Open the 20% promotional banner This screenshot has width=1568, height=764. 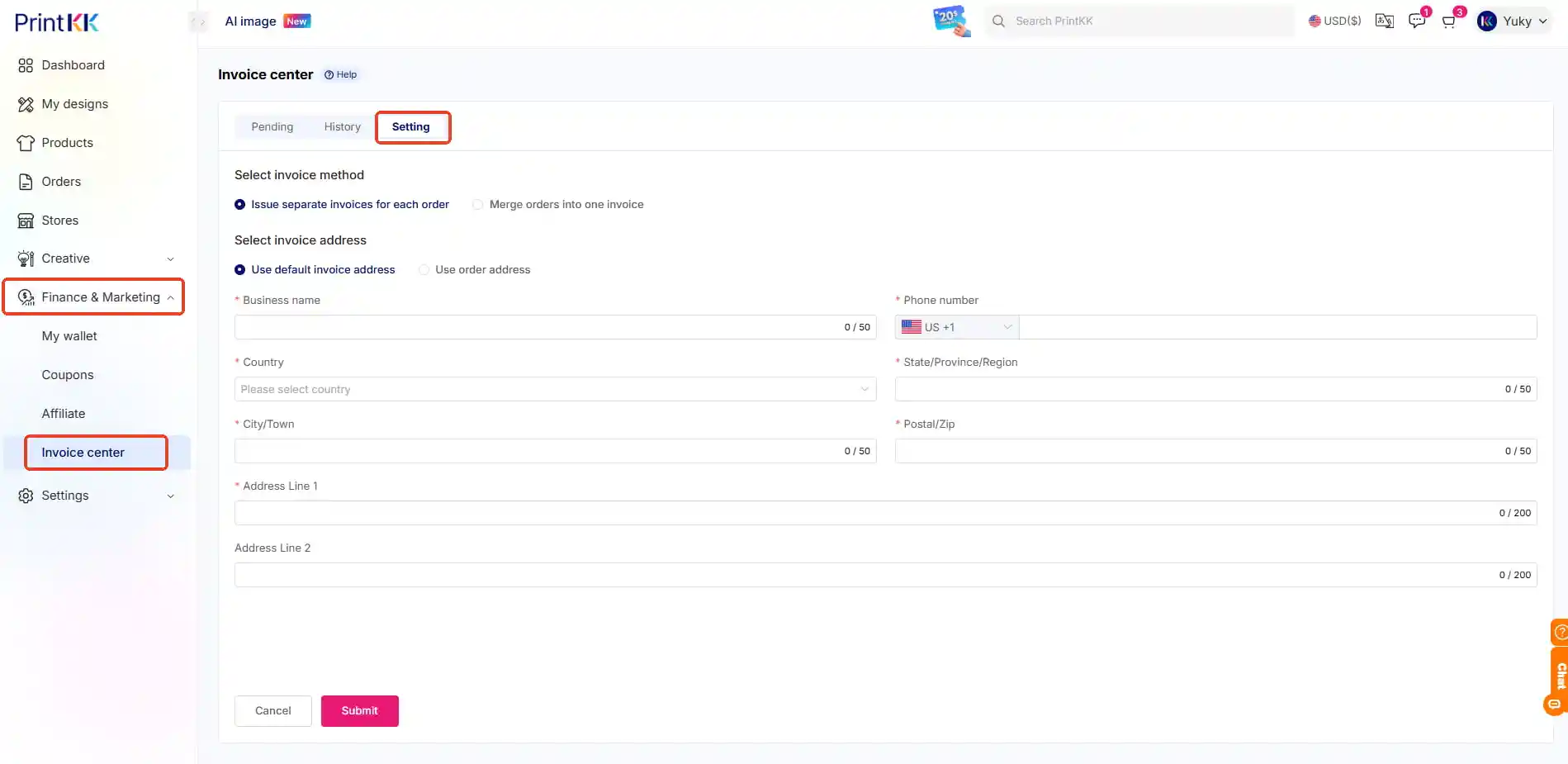(950, 21)
